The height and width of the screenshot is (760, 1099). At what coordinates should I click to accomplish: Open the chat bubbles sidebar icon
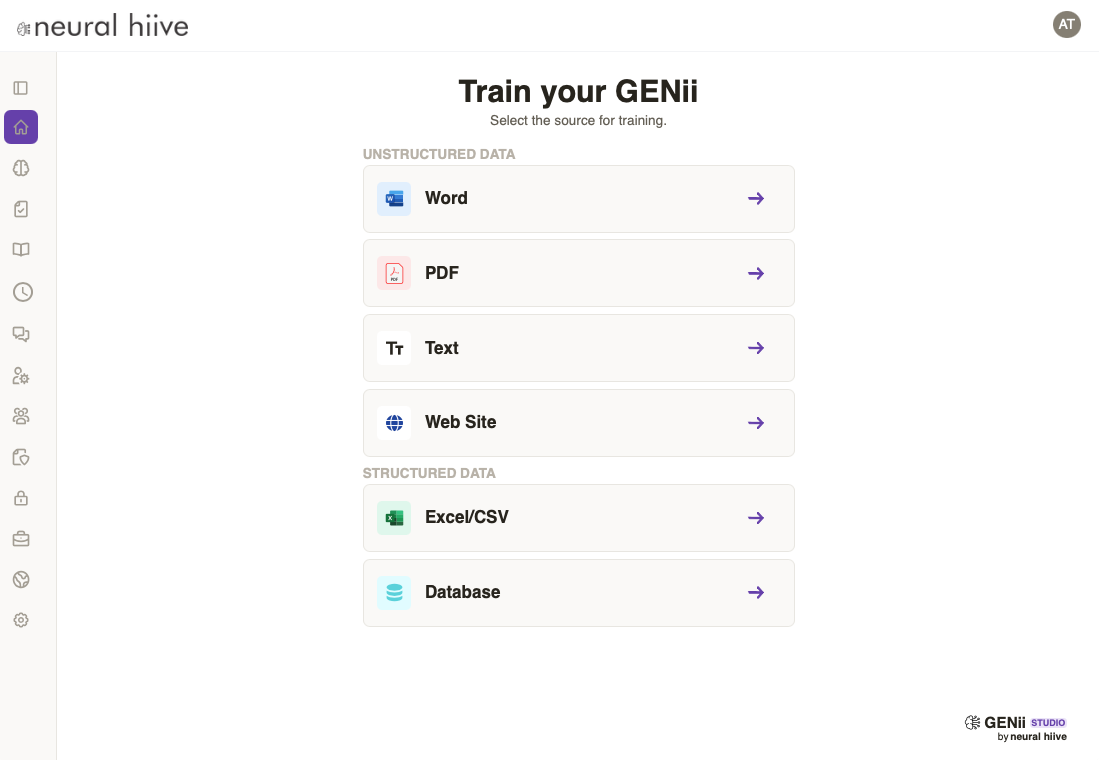coord(21,333)
